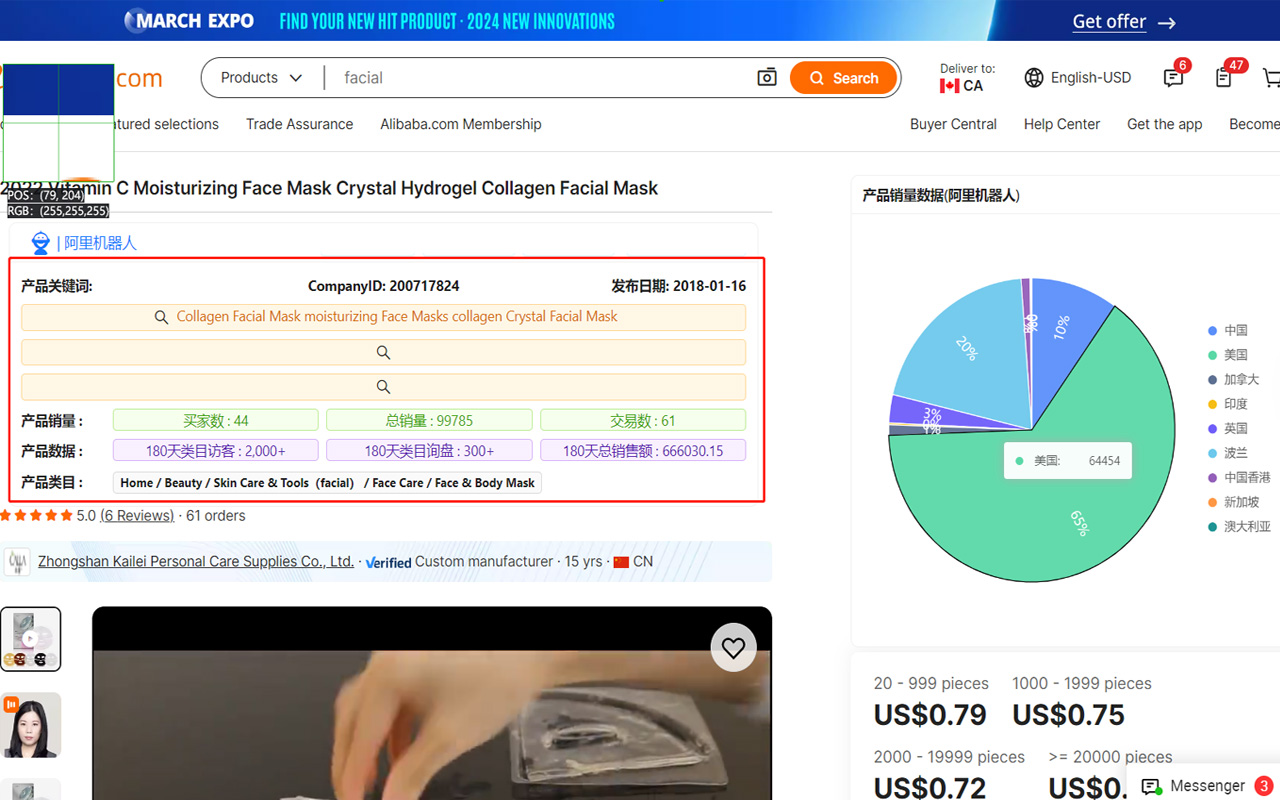1280x800 pixels.
Task: Click the five-star rating icons
Action: pos(36,516)
